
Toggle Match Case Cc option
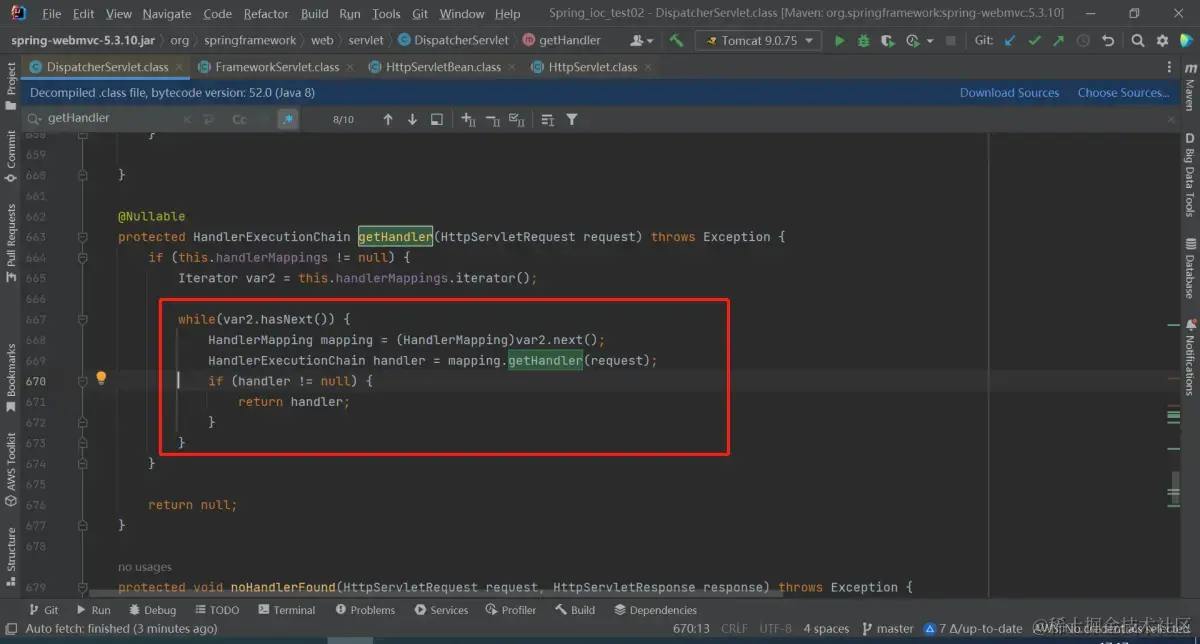pos(239,119)
